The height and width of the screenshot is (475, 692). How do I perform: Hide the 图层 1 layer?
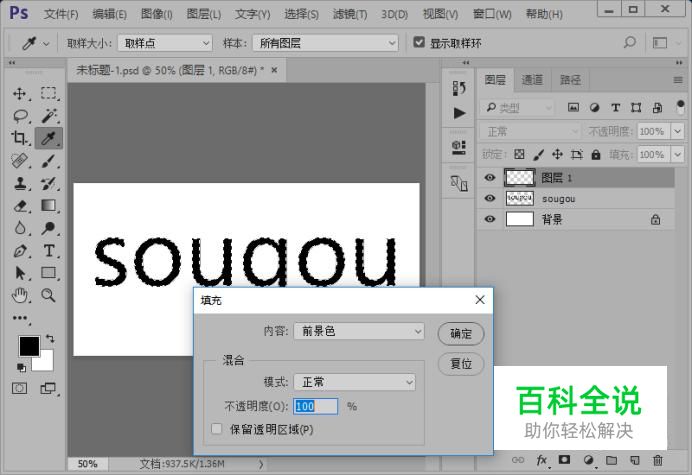click(489, 177)
